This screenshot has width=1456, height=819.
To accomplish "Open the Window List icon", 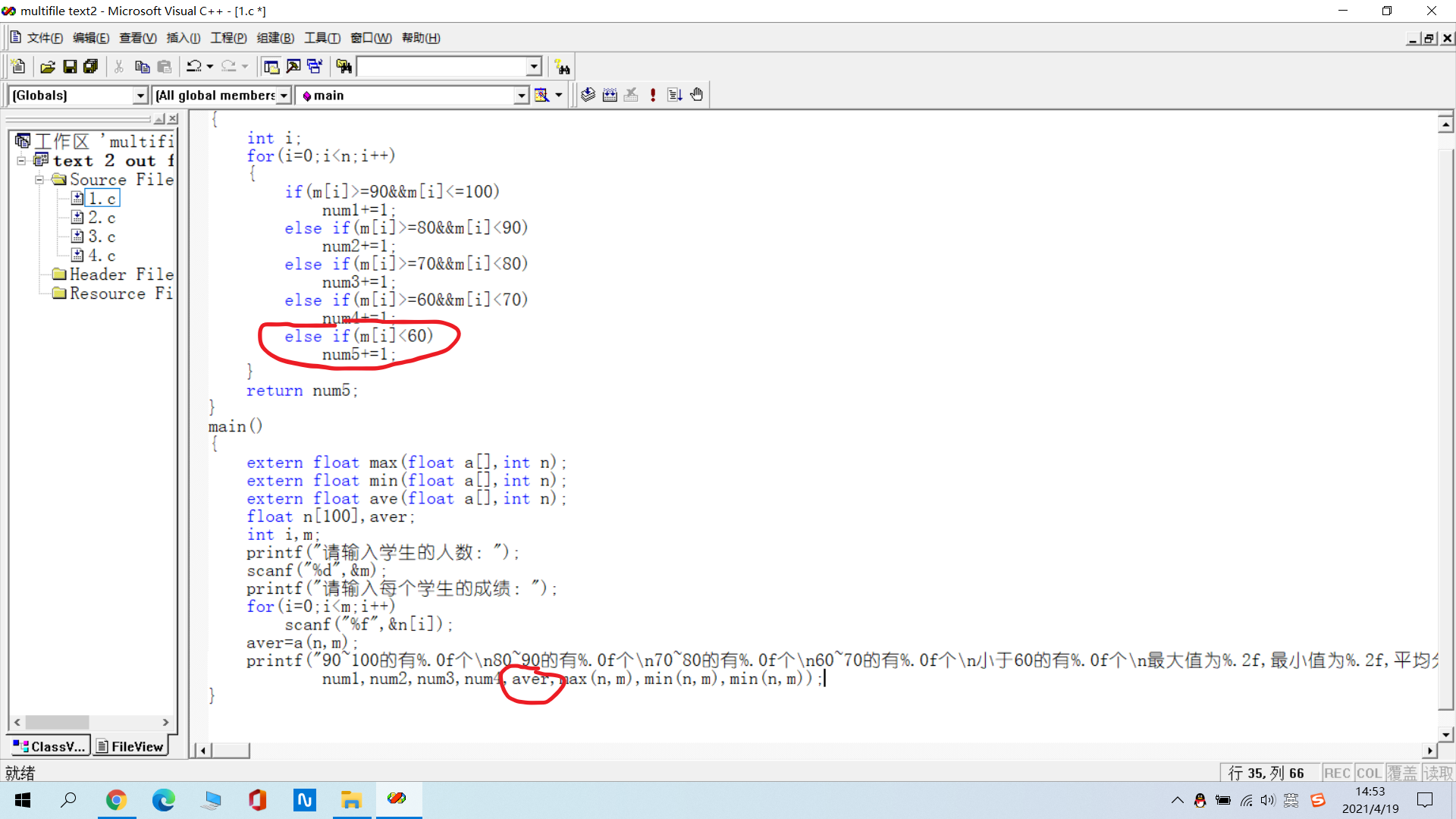I will 315,67.
